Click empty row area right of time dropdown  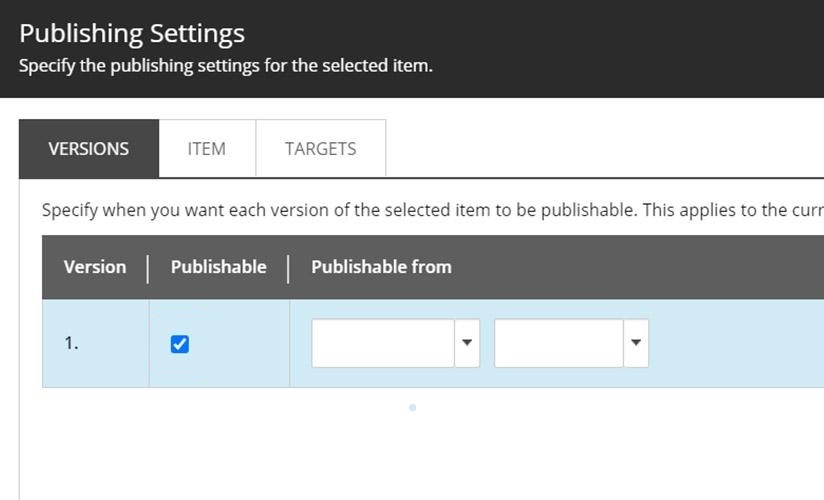pyautogui.click(x=735, y=343)
